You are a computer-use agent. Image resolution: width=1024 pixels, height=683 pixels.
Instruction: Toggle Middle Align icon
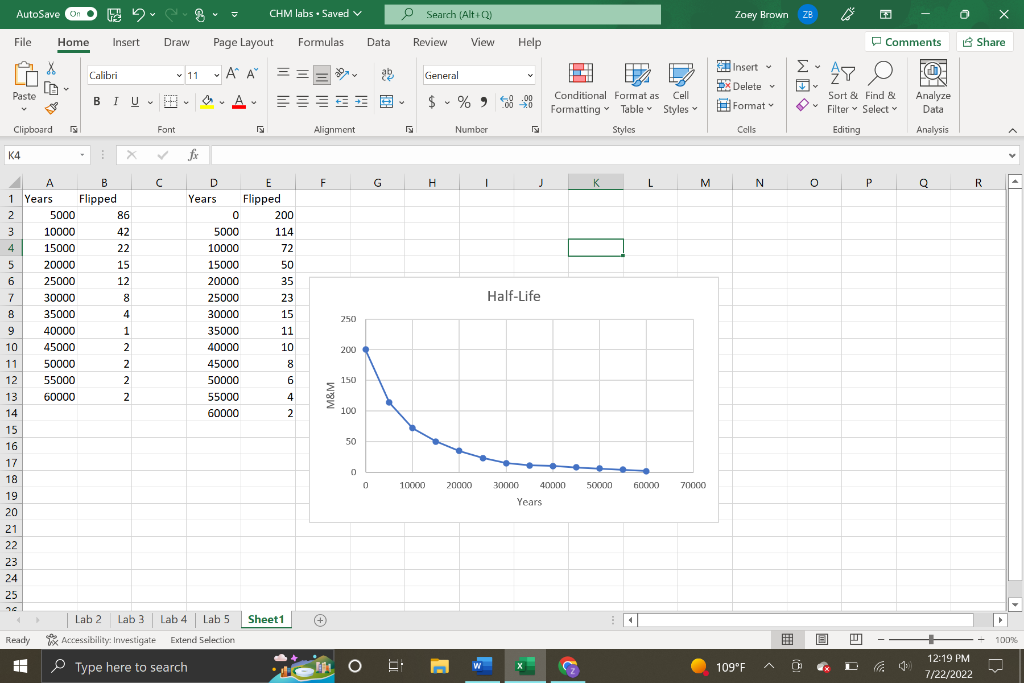pyautogui.click(x=302, y=74)
